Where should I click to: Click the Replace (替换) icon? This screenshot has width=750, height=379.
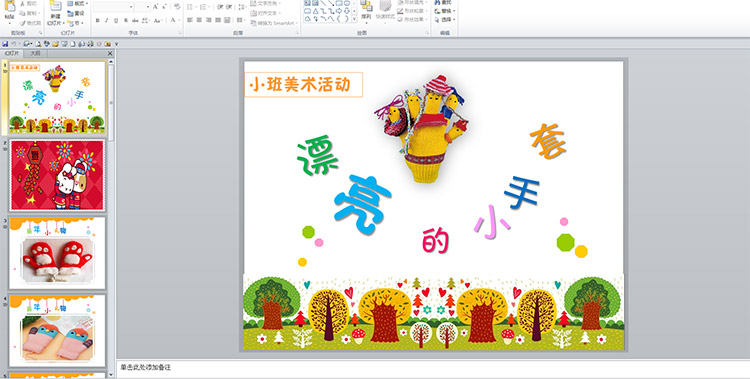(445, 11)
